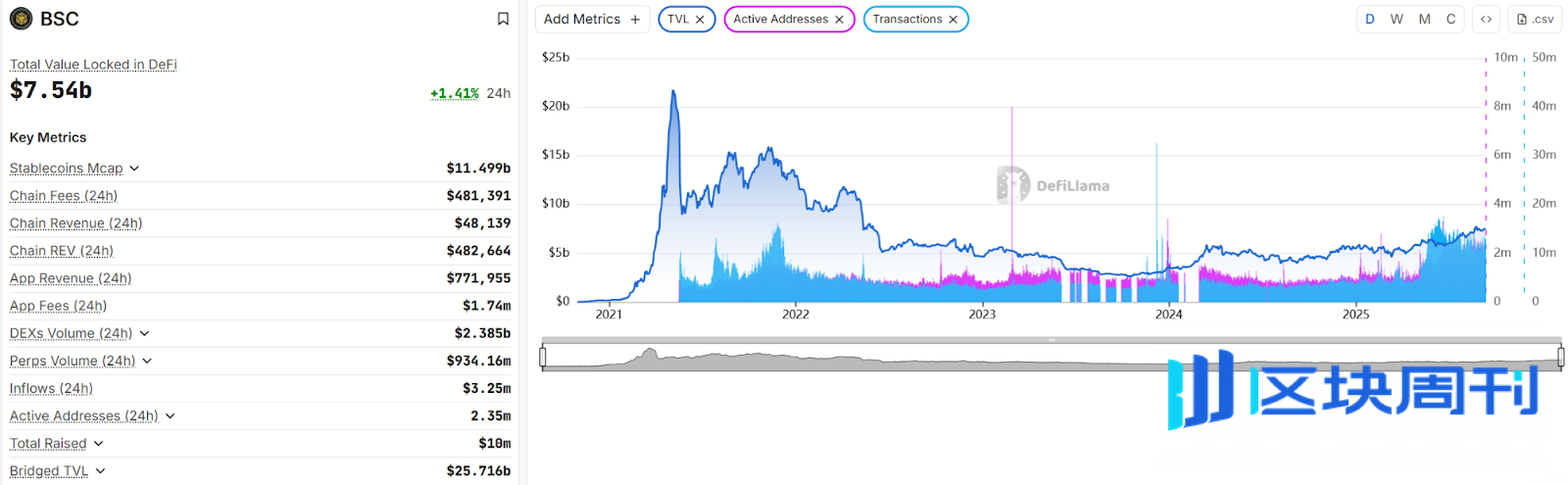The width and height of the screenshot is (1568, 485).
Task: Click the top grip of the timeline range selector
Action: pyautogui.click(x=1052, y=340)
